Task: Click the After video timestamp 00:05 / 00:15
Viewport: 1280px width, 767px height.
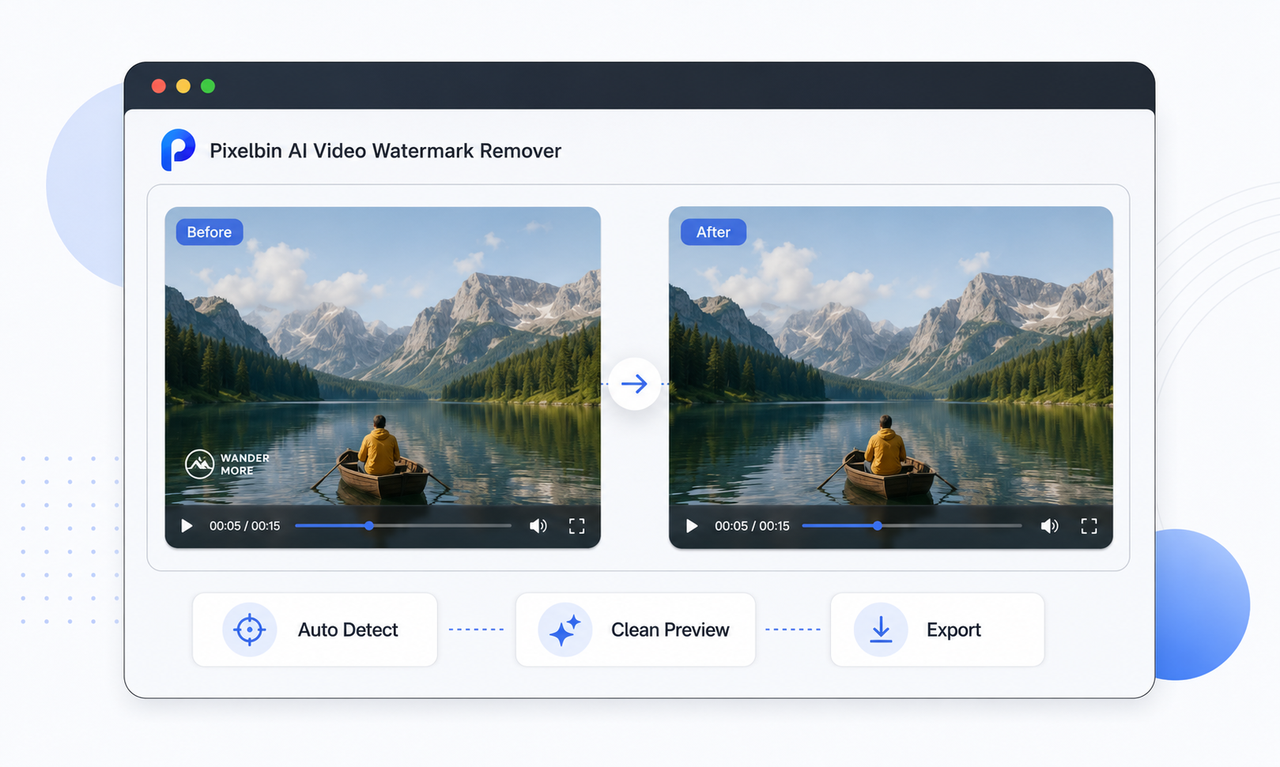Action: click(x=752, y=526)
